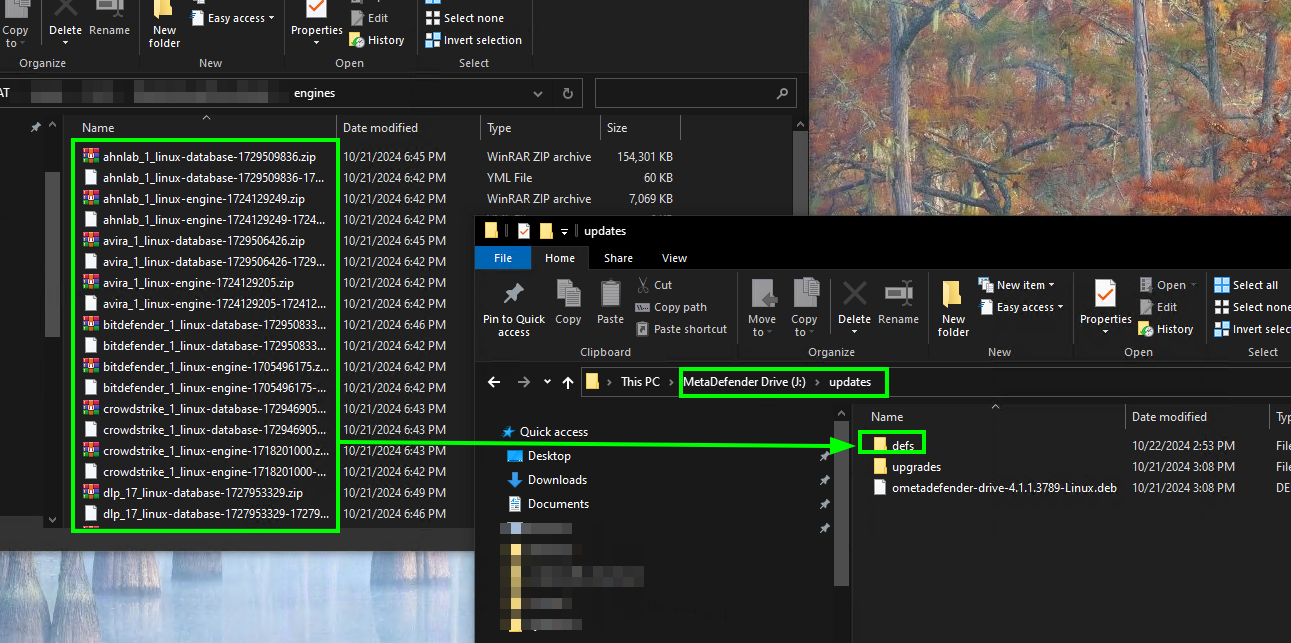The height and width of the screenshot is (643, 1291).
Task: Open Easy access dropdown in engines window
Action: point(231,18)
